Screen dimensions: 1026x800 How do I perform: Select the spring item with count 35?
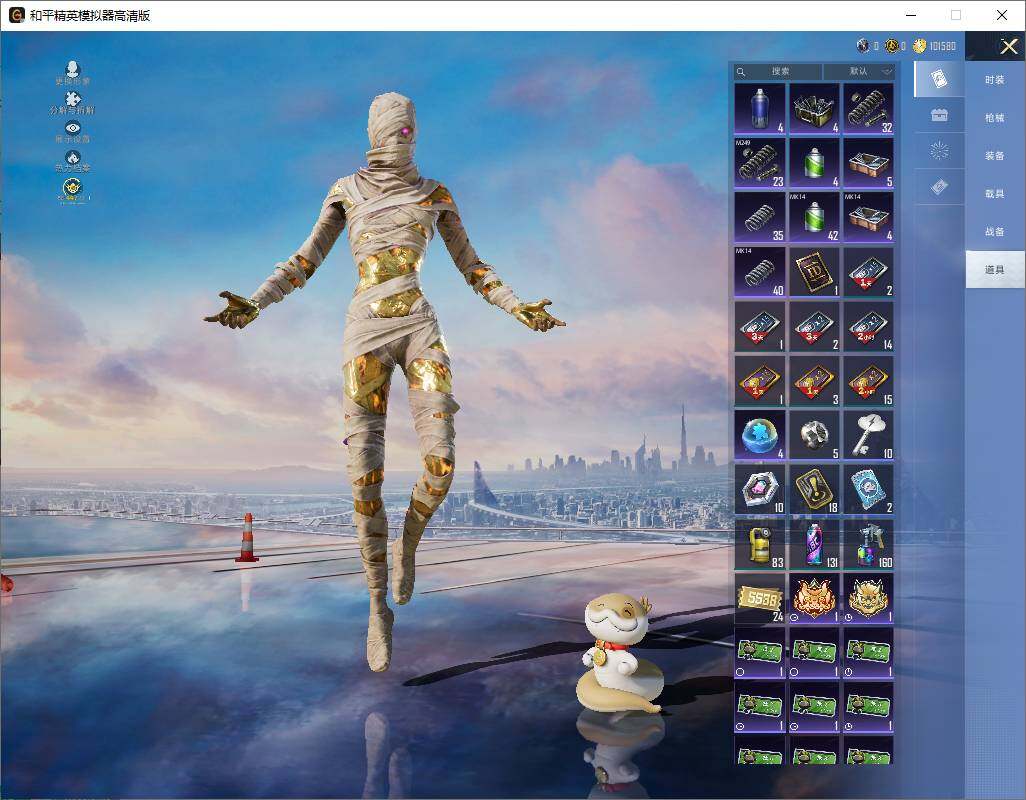click(x=760, y=217)
